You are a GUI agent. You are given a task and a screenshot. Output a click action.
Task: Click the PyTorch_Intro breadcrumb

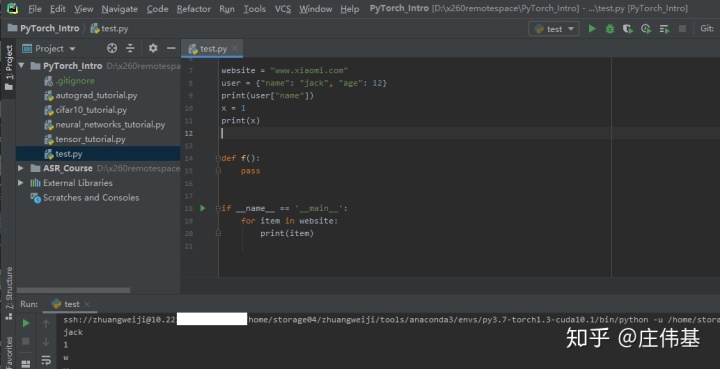[x=44, y=28]
